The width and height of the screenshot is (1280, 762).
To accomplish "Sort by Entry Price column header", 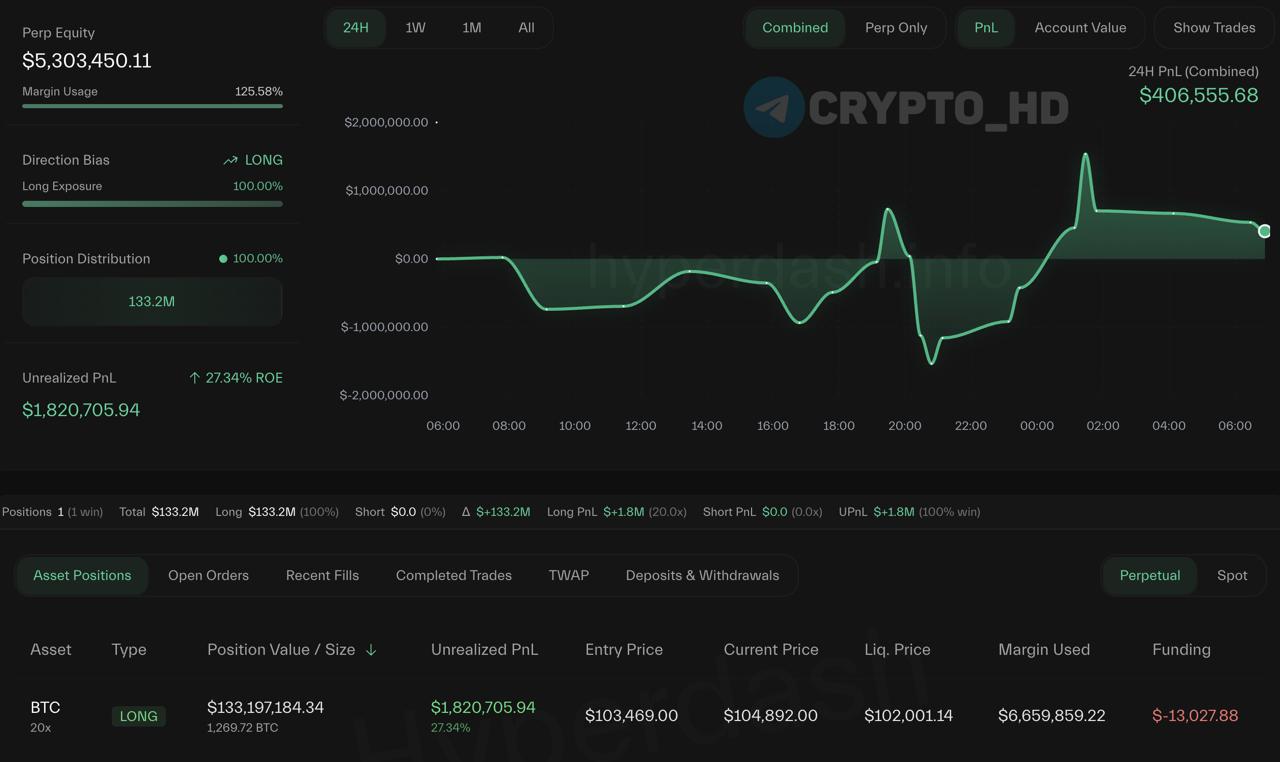I will tap(624, 650).
